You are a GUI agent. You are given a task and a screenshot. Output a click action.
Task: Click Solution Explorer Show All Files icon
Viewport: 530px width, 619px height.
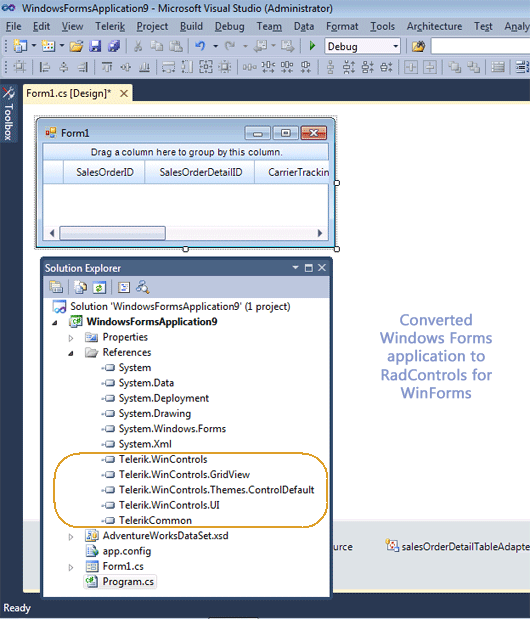pos(81,287)
